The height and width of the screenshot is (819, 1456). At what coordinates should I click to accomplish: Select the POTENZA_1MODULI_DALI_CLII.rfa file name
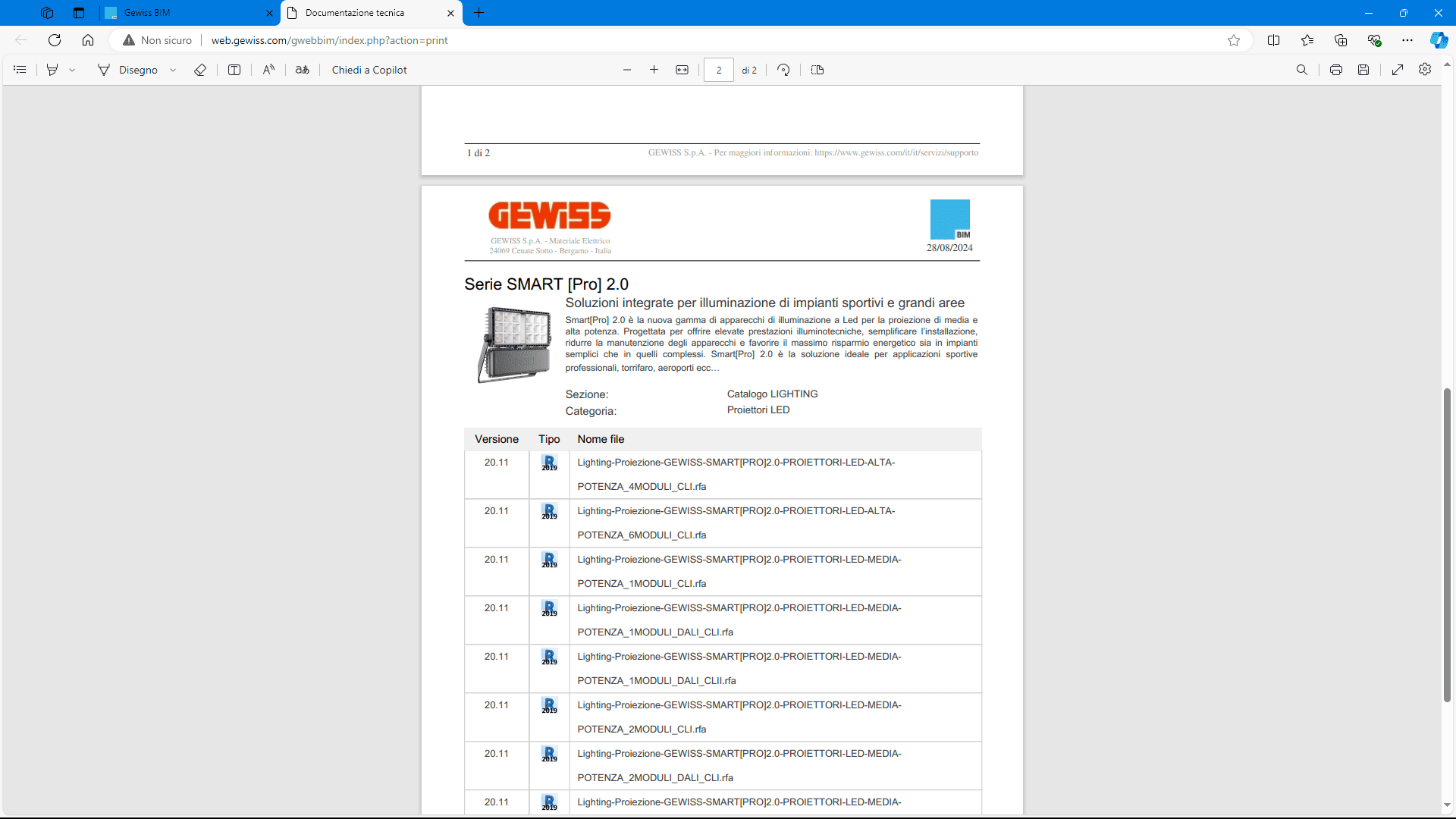coord(657,681)
